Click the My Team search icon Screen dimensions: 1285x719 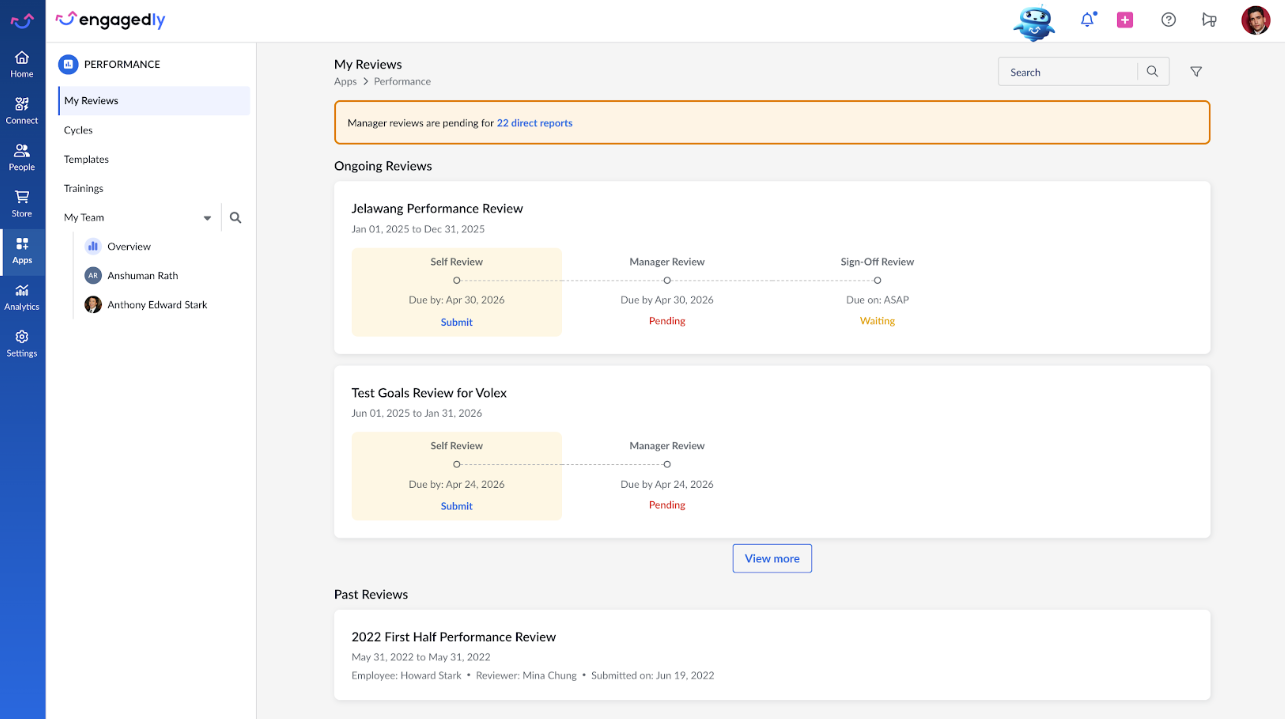pos(236,217)
